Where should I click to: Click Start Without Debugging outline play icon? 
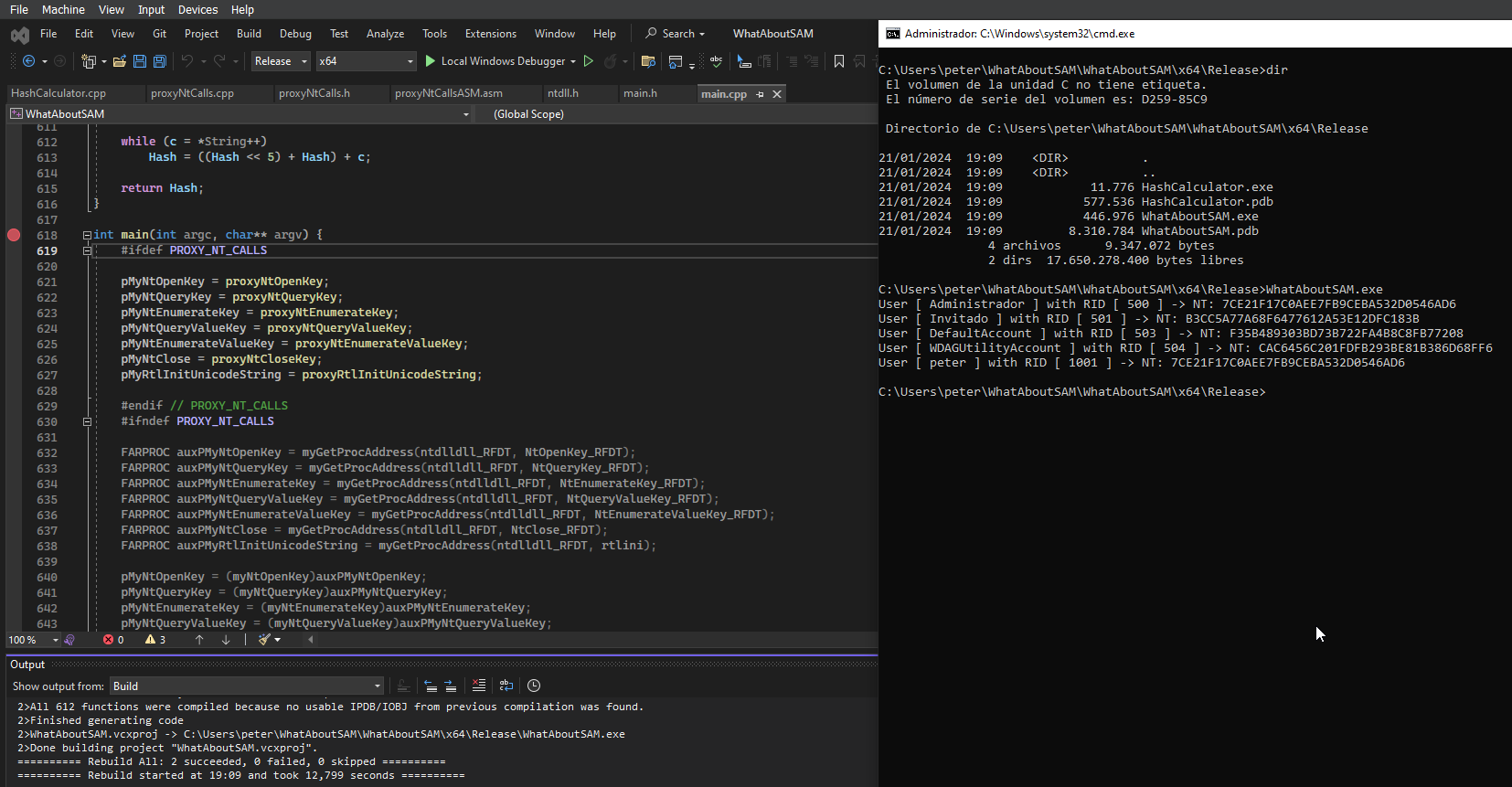tap(589, 61)
